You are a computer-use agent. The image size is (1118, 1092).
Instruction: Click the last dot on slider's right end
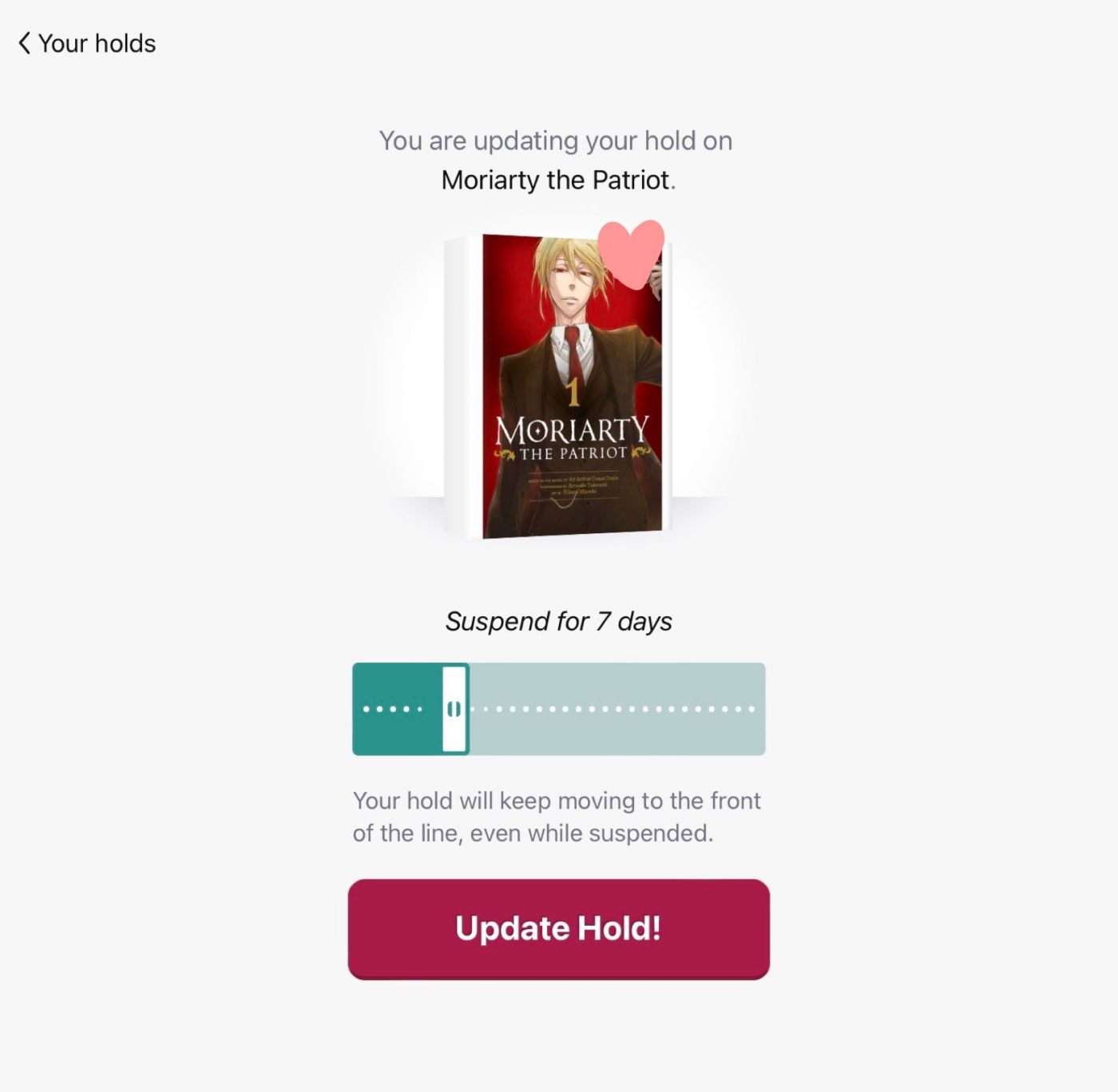(751, 709)
